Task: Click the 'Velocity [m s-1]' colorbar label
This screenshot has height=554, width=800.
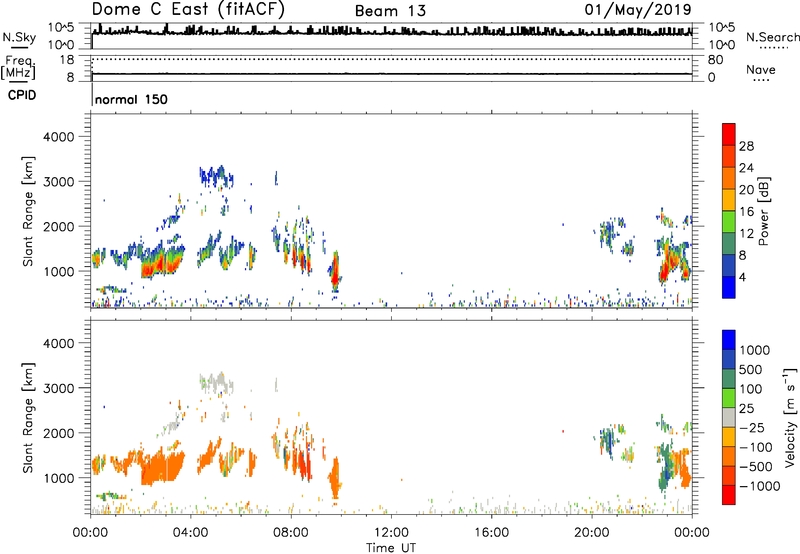Action: 791,417
